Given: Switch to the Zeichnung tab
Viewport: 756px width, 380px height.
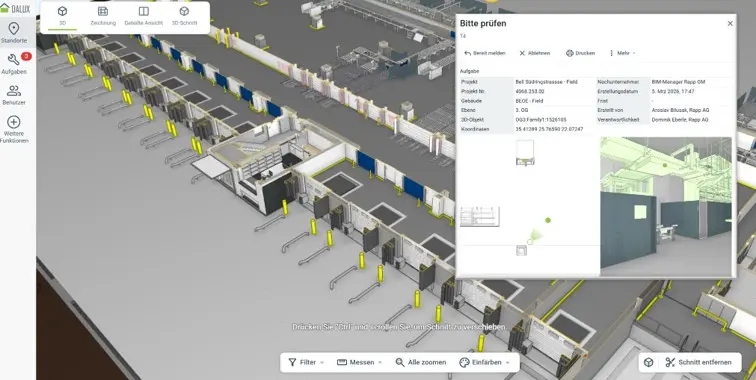Looking at the screenshot, I should tap(103, 16).
